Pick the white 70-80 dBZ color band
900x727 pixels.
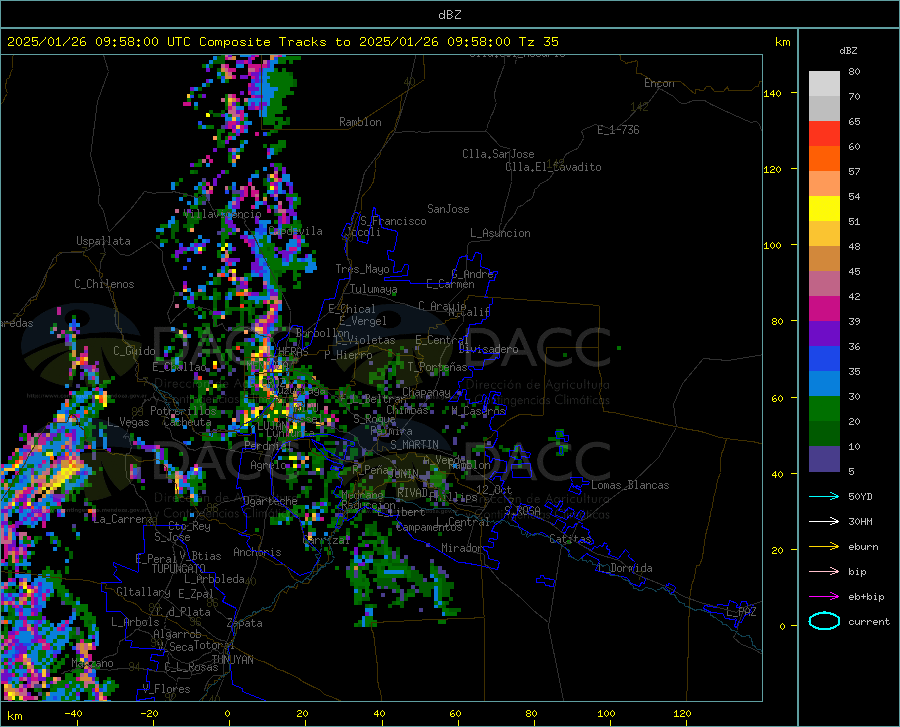click(824, 84)
